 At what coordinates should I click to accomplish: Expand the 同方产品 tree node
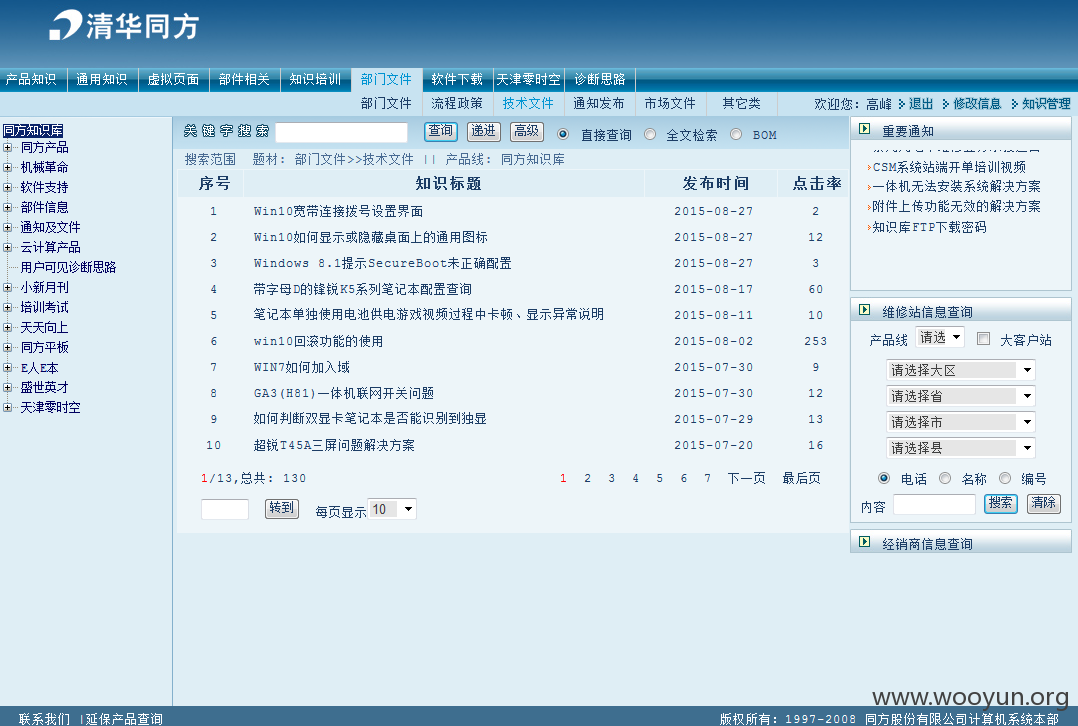coord(7,147)
